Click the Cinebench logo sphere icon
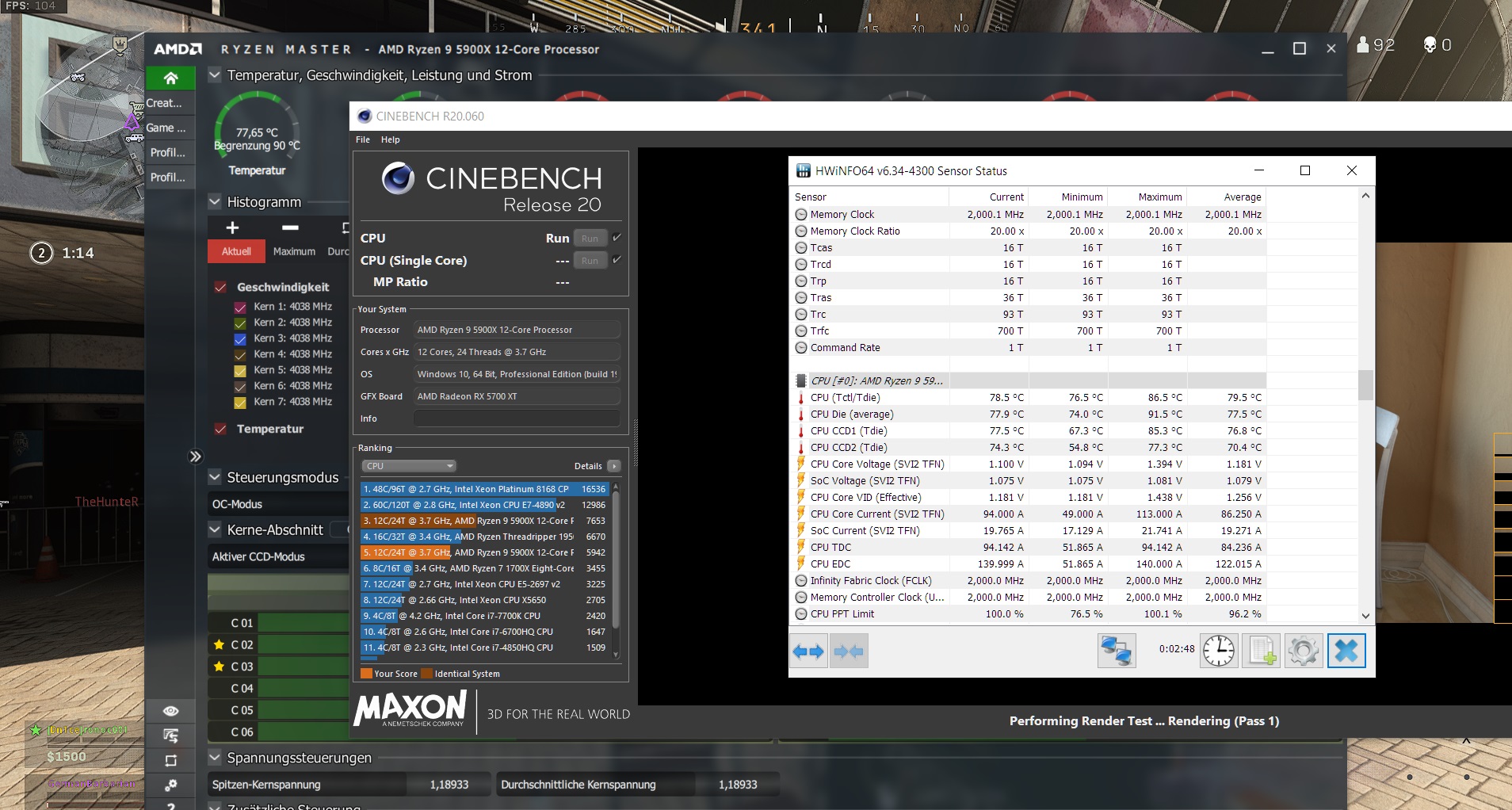 tap(398, 178)
